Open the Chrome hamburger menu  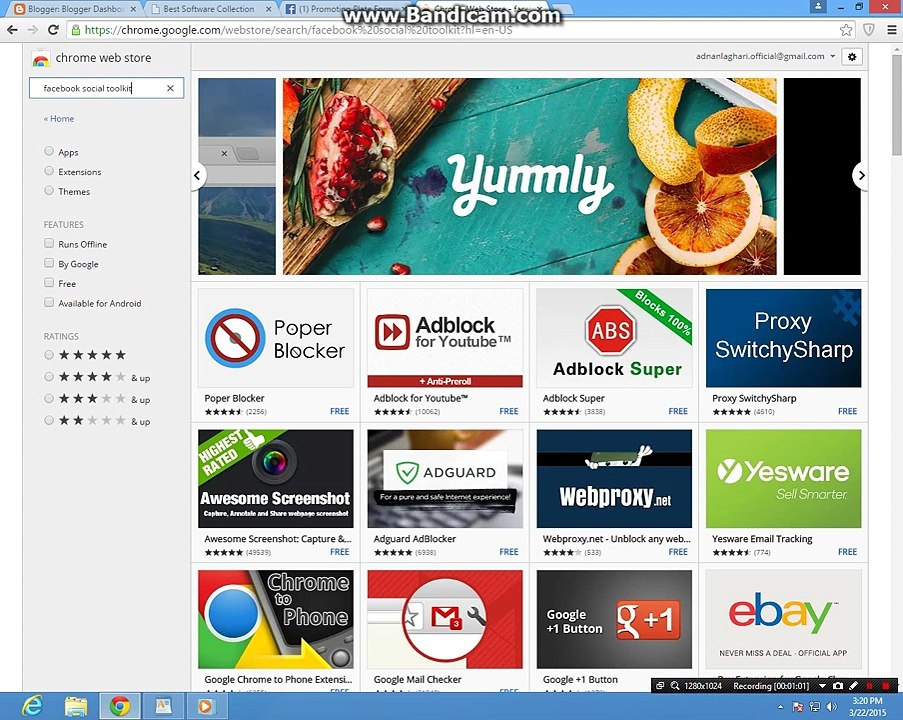click(x=891, y=30)
